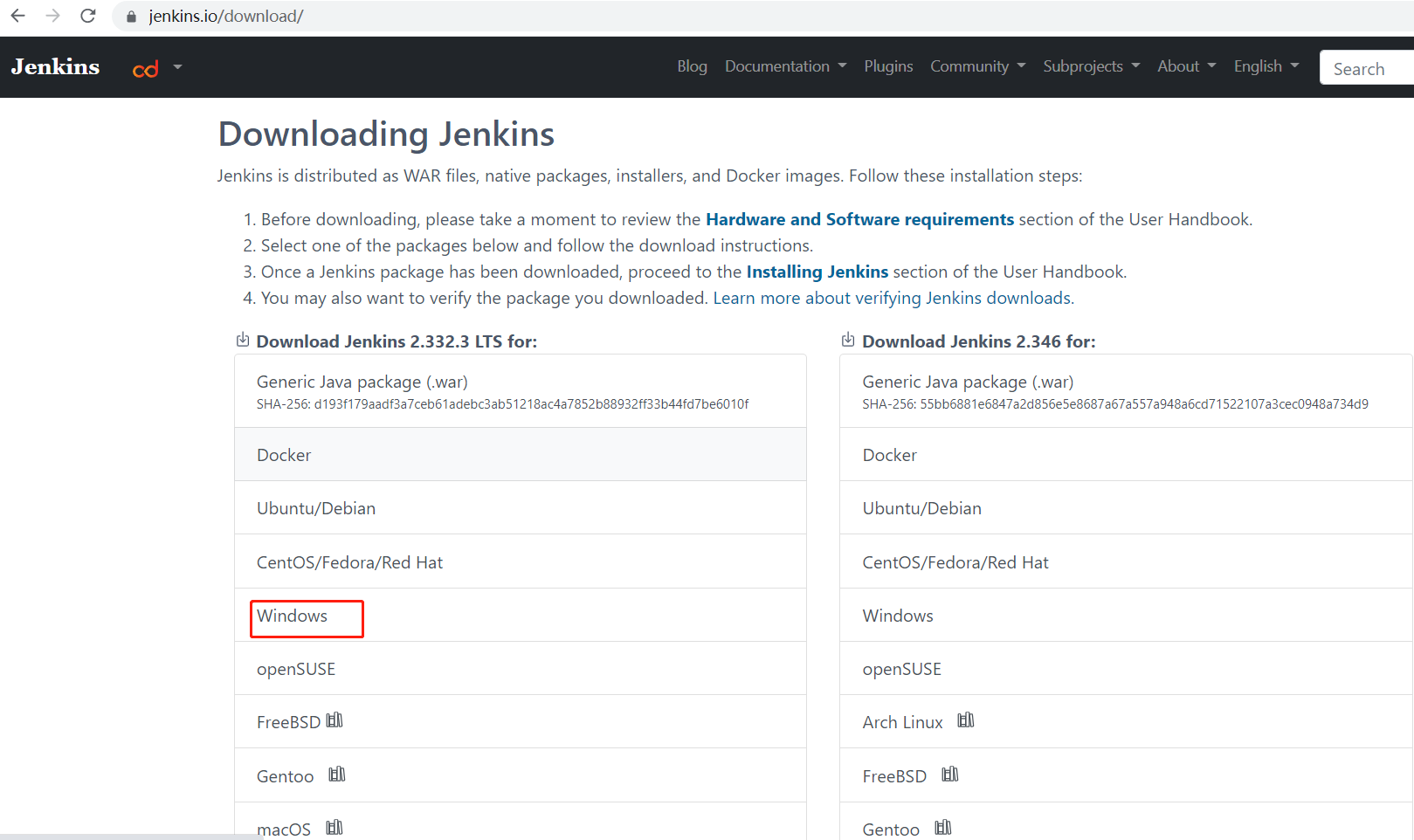Open Hardware and Software requirements link
This screenshot has height=840, width=1414.
point(859,219)
